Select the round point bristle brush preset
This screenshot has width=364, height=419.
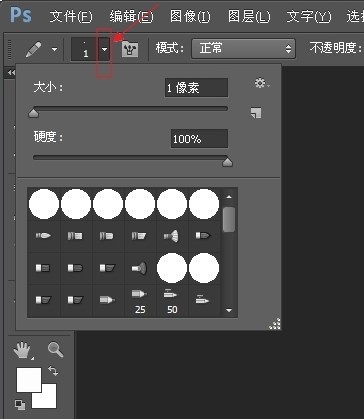coord(44,236)
